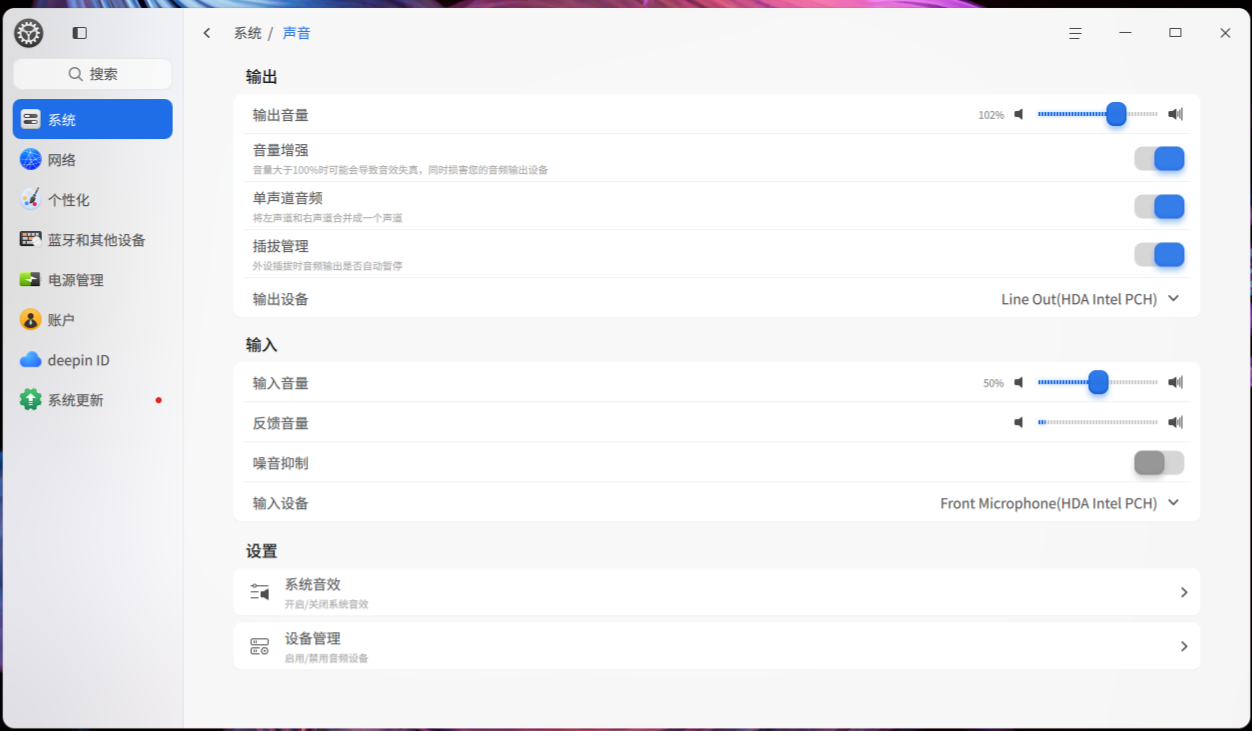1252x731 pixels.
Task: Click the 个性化 paintbrush icon
Action: point(30,199)
